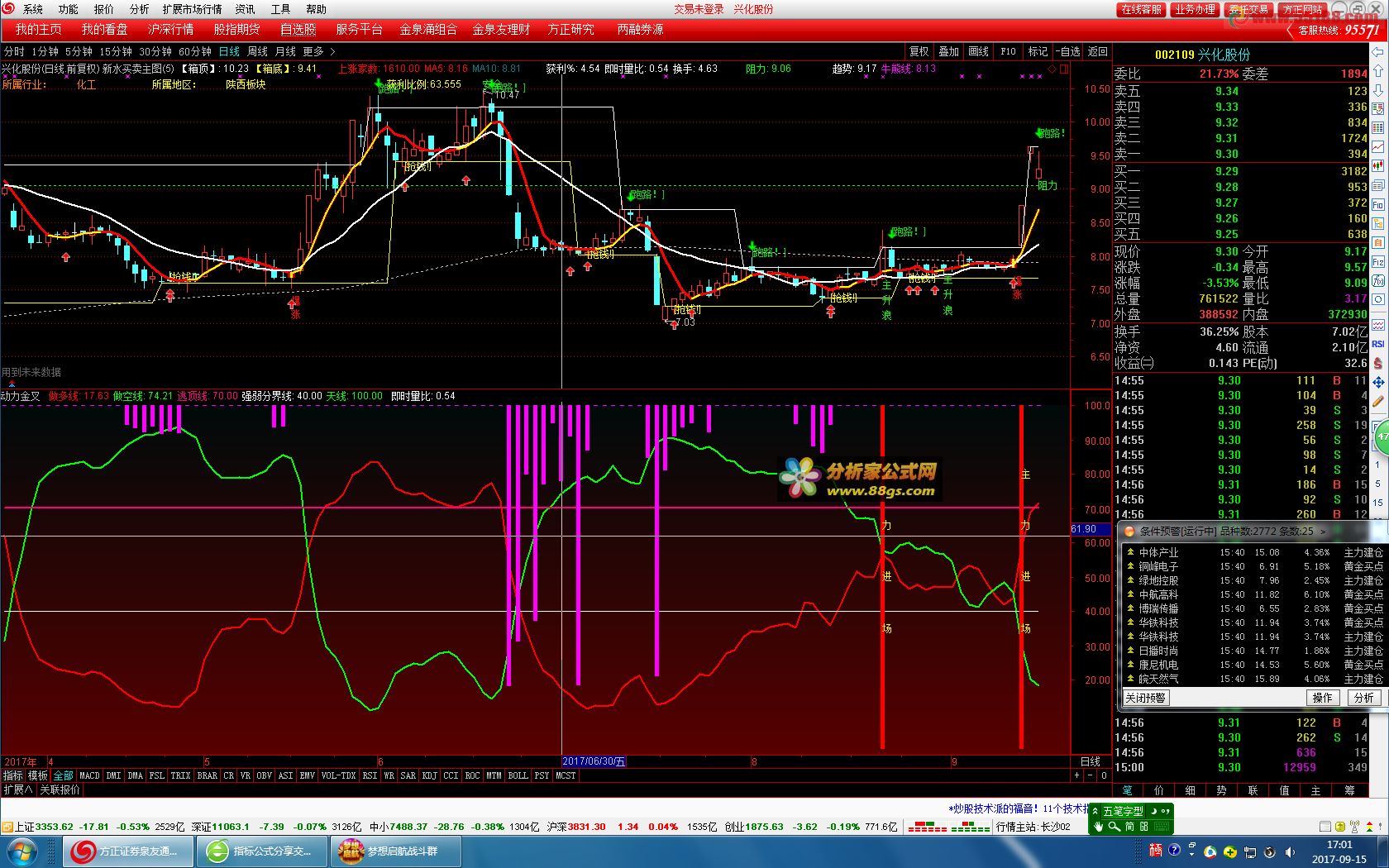Click the volume speaker tray icon
1389x868 pixels.
[x=1290, y=851]
